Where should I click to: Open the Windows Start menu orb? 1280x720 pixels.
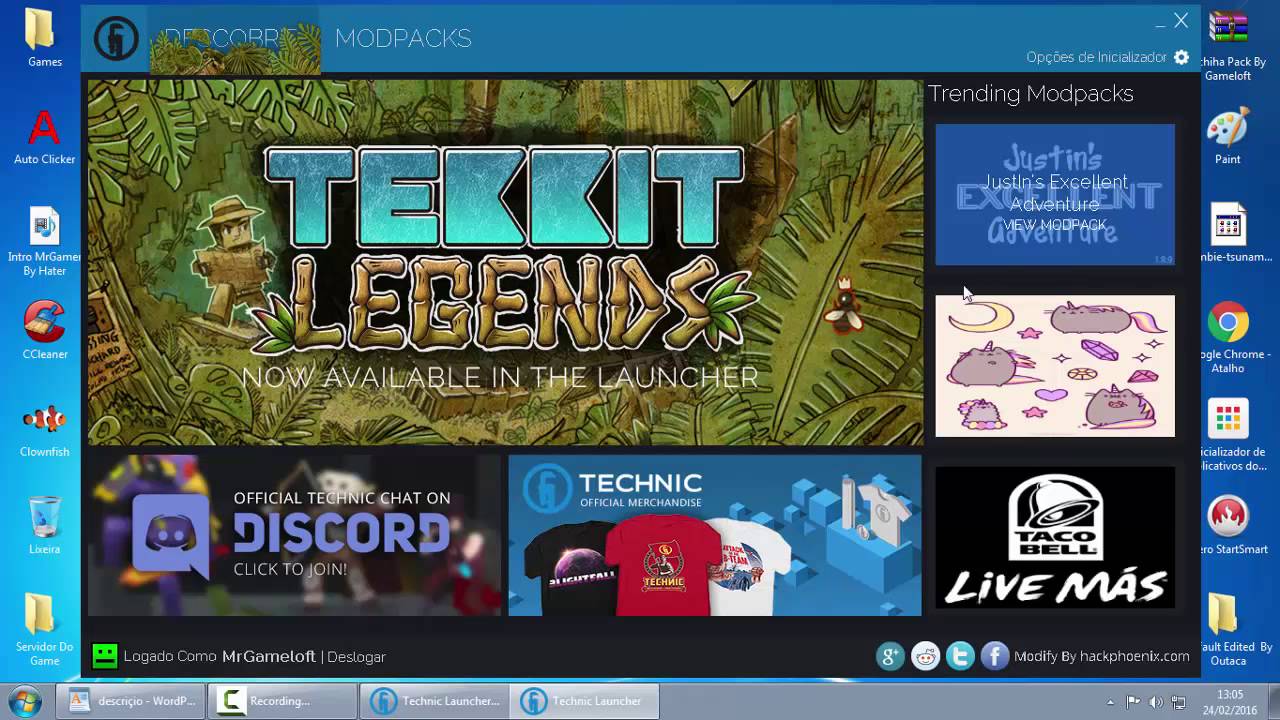click(x=24, y=701)
